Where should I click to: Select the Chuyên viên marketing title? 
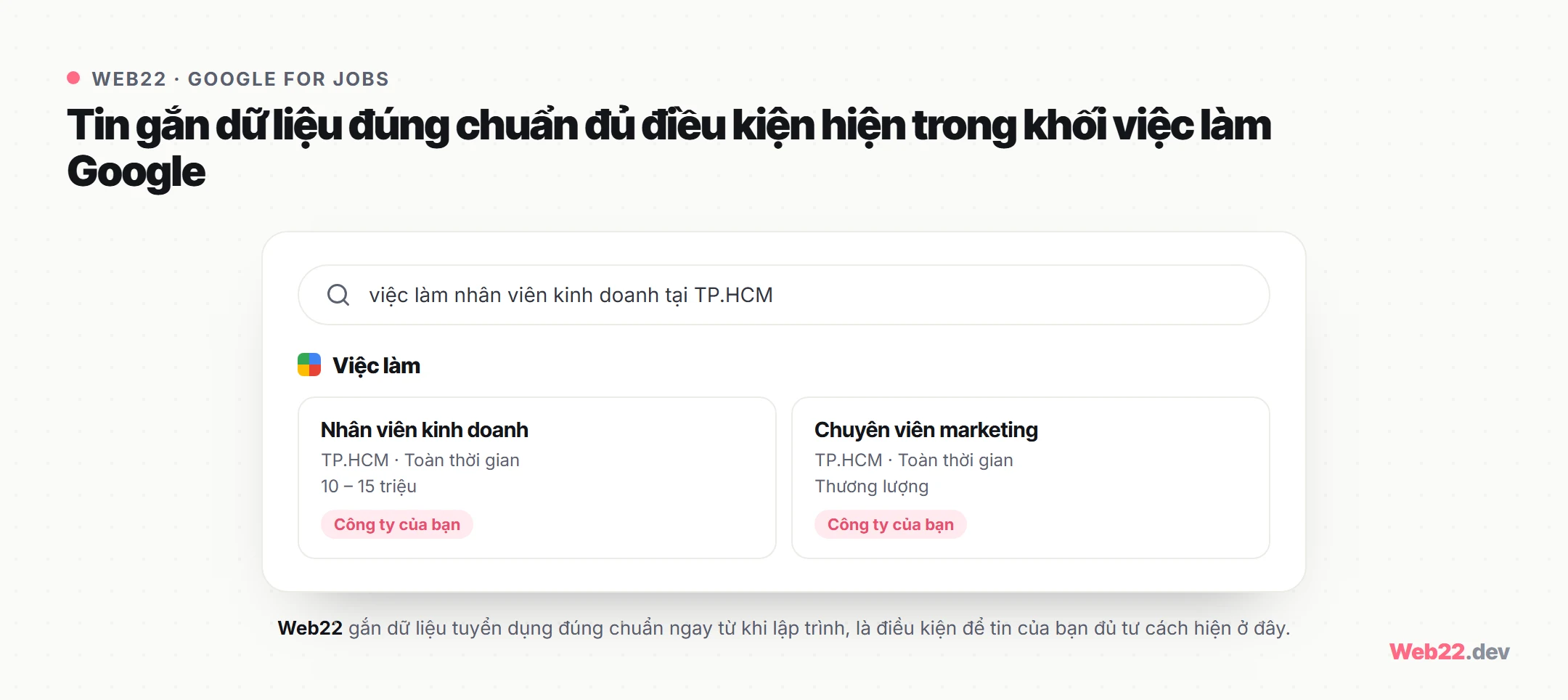coord(926,430)
